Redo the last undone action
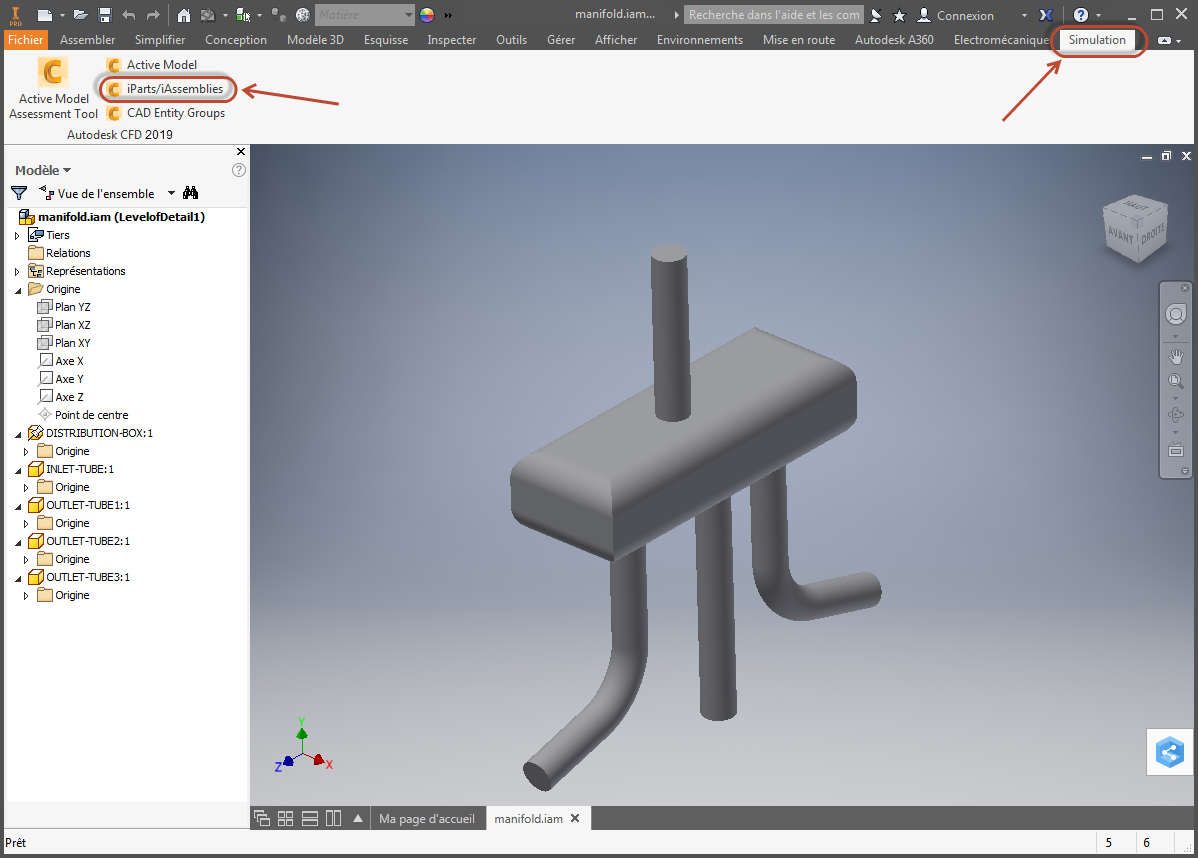 (153, 15)
